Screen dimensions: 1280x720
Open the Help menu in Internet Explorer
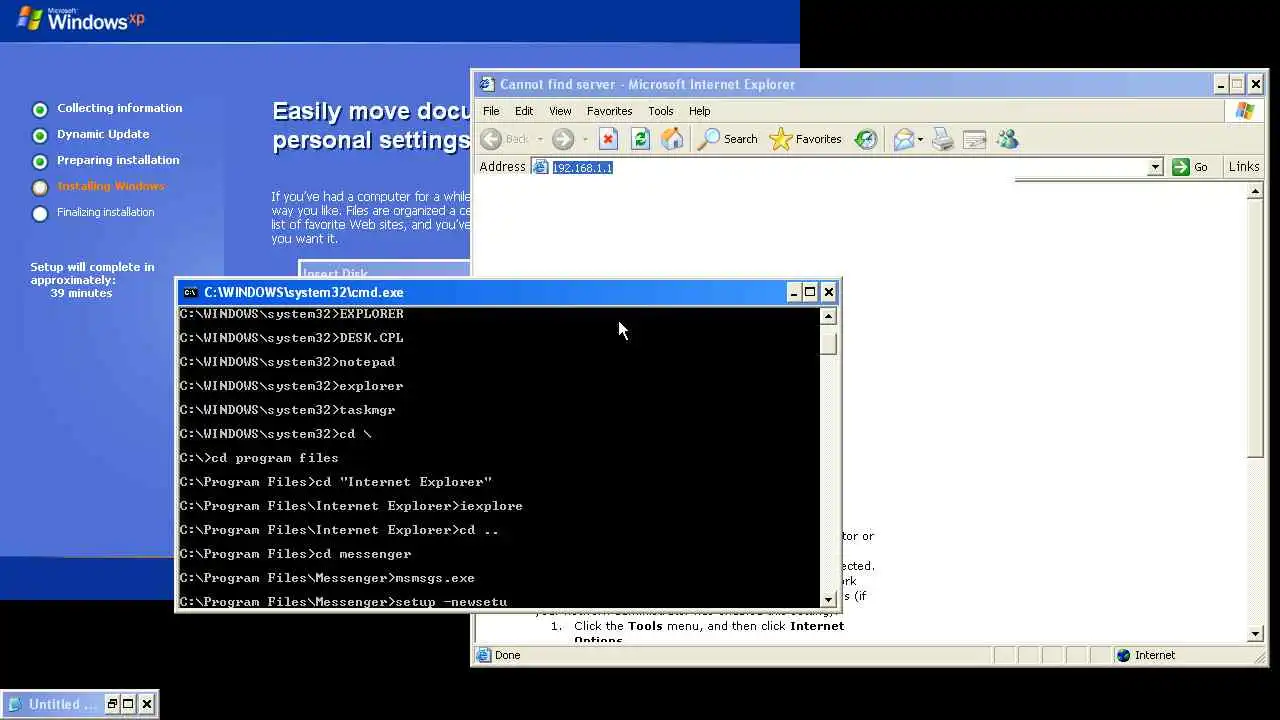coord(700,111)
